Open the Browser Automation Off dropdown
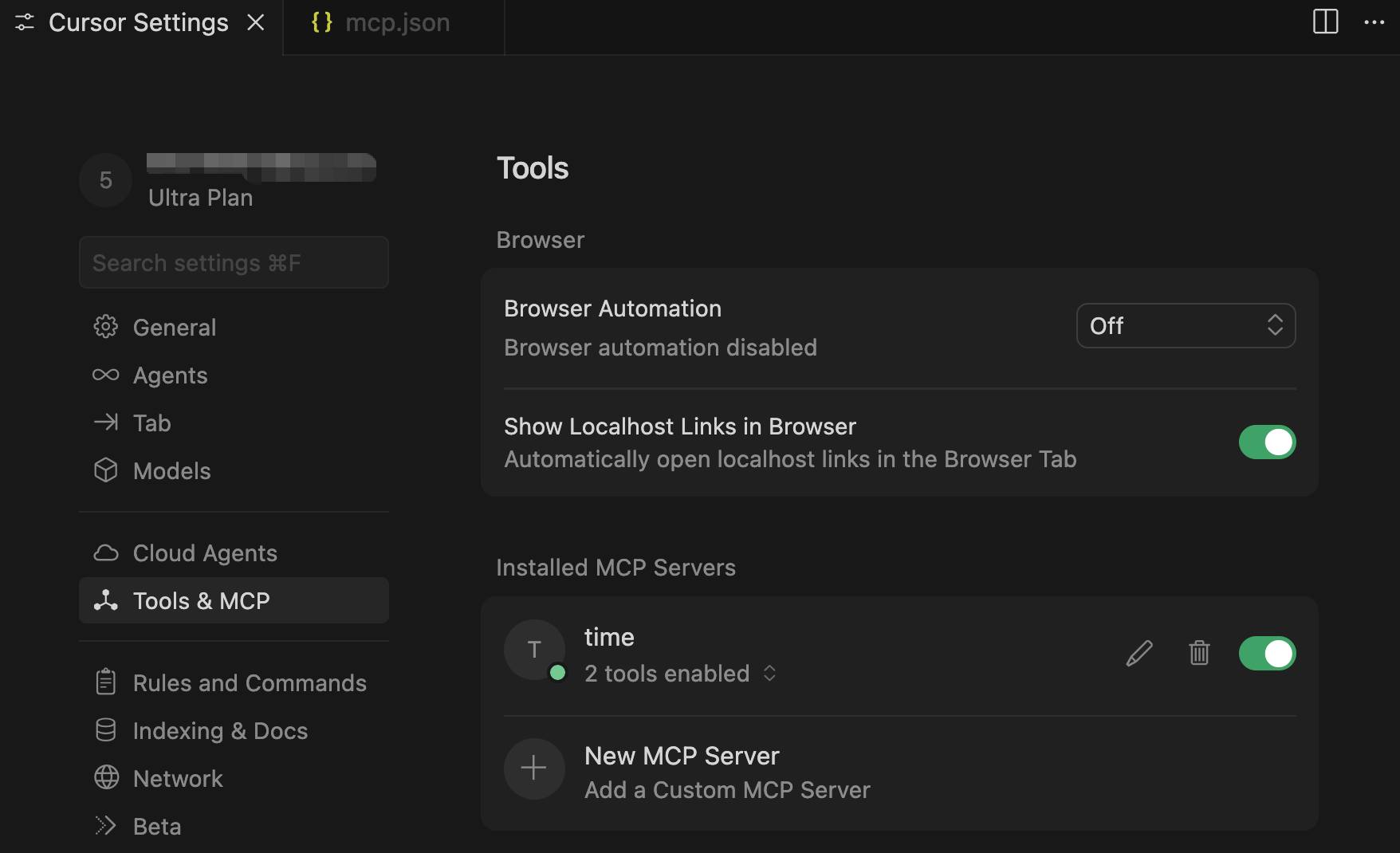The image size is (1400, 853). (1185, 326)
